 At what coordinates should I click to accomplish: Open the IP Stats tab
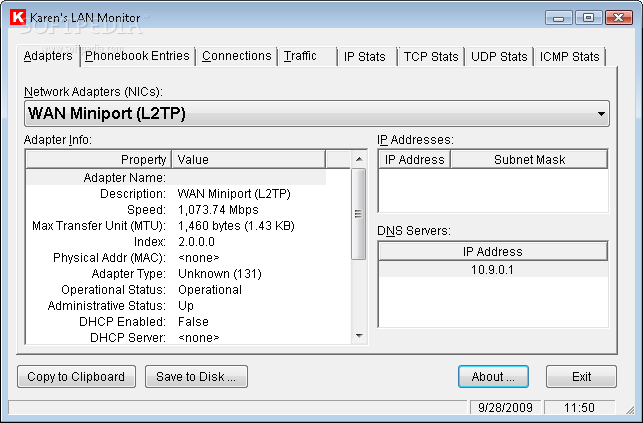coord(365,57)
